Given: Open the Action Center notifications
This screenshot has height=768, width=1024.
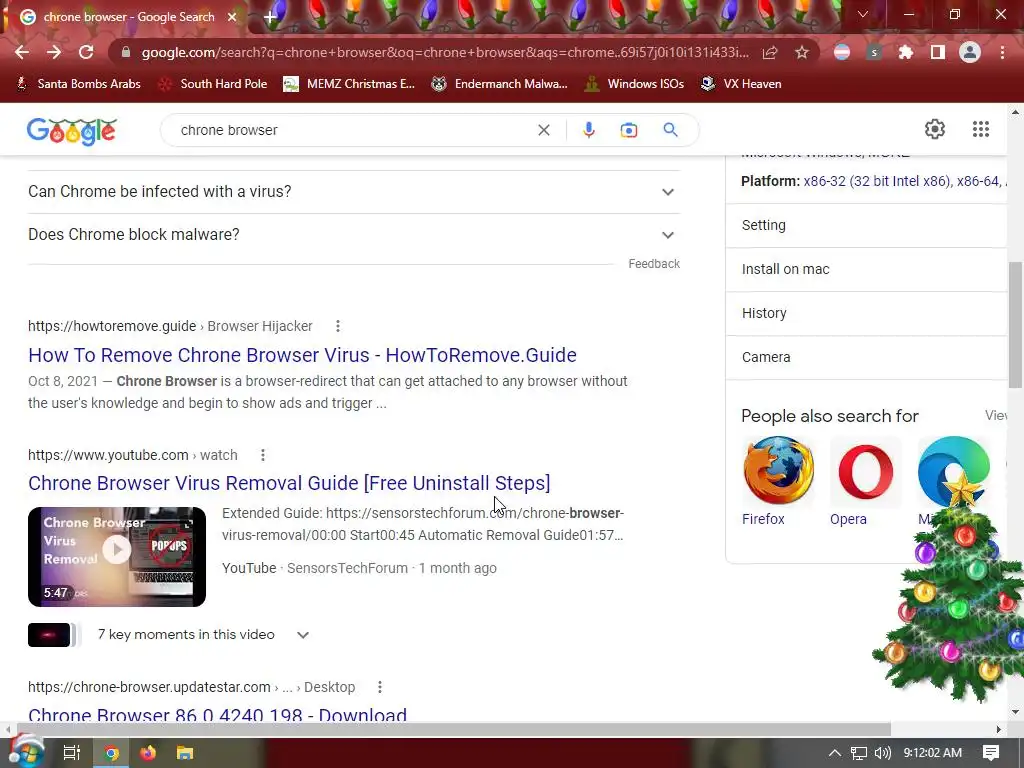Looking at the screenshot, I should pyautogui.click(x=991, y=753).
